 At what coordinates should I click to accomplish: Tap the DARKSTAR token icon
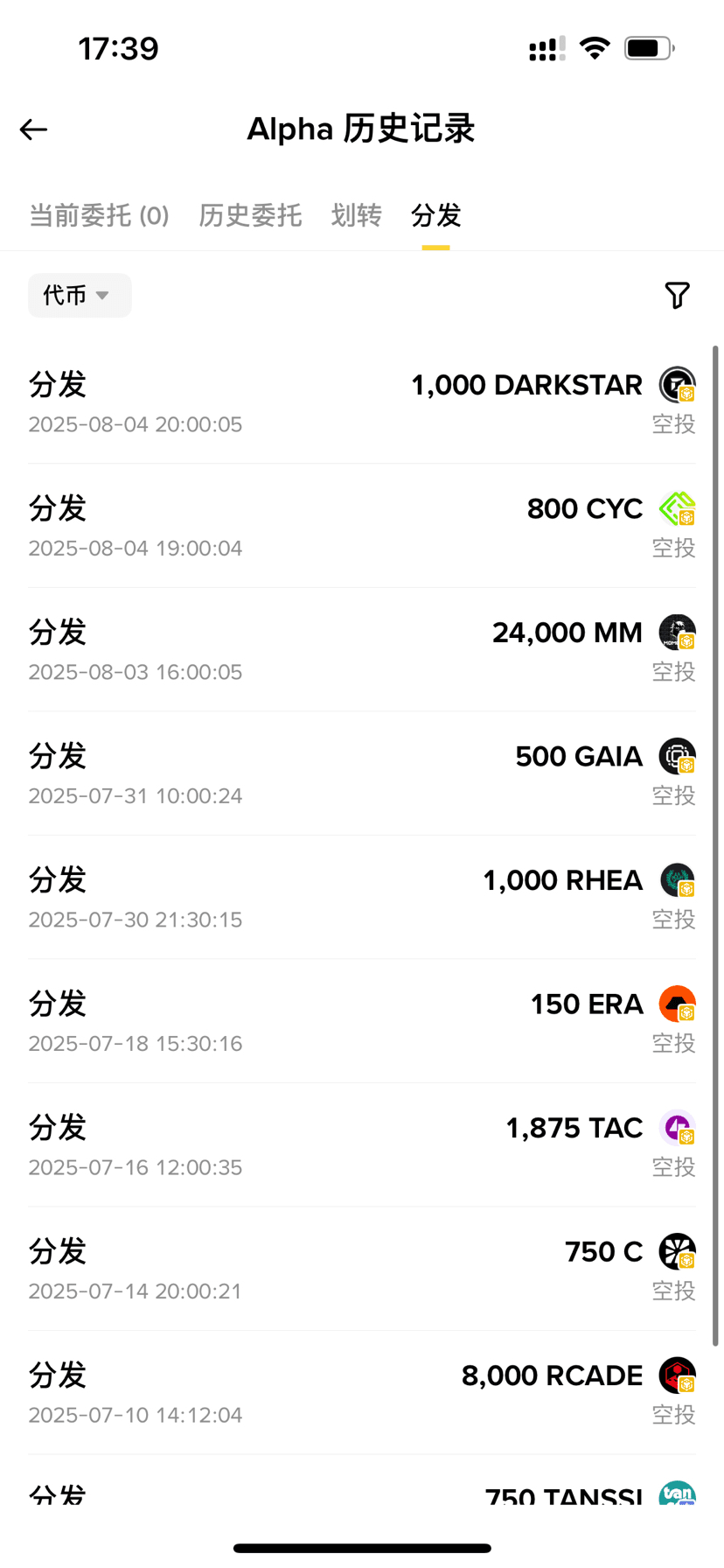(x=677, y=385)
